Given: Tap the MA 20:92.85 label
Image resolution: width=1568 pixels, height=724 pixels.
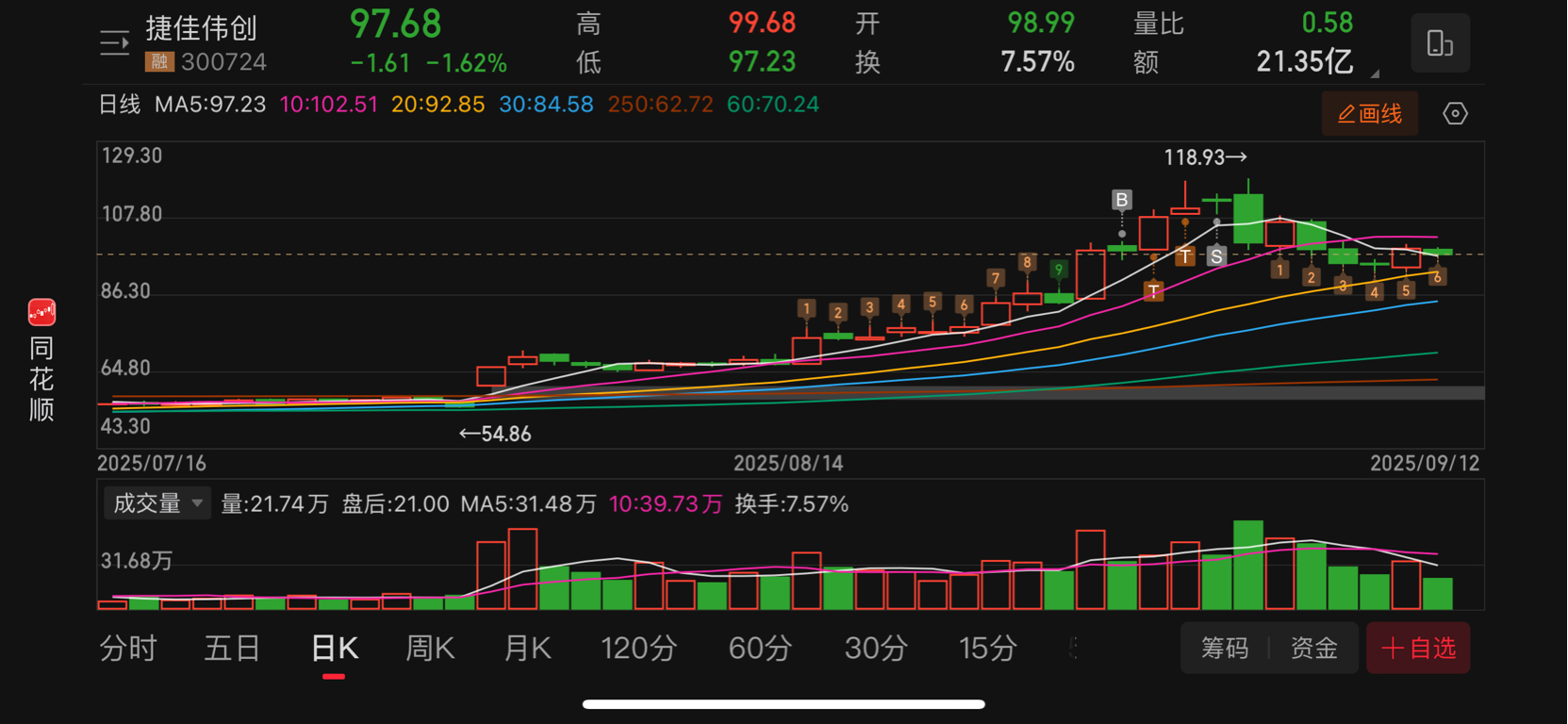Looking at the screenshot, I should 437,105.
